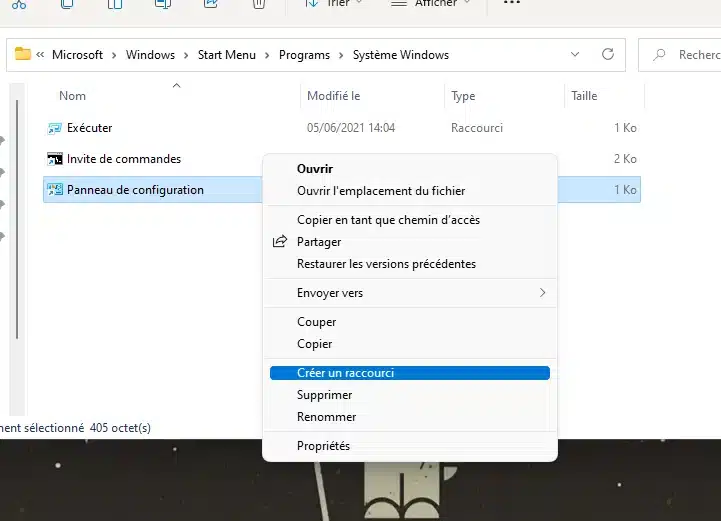Open the three-dots more options menu
Screen dimensions: 721x521
coord(512,4)
